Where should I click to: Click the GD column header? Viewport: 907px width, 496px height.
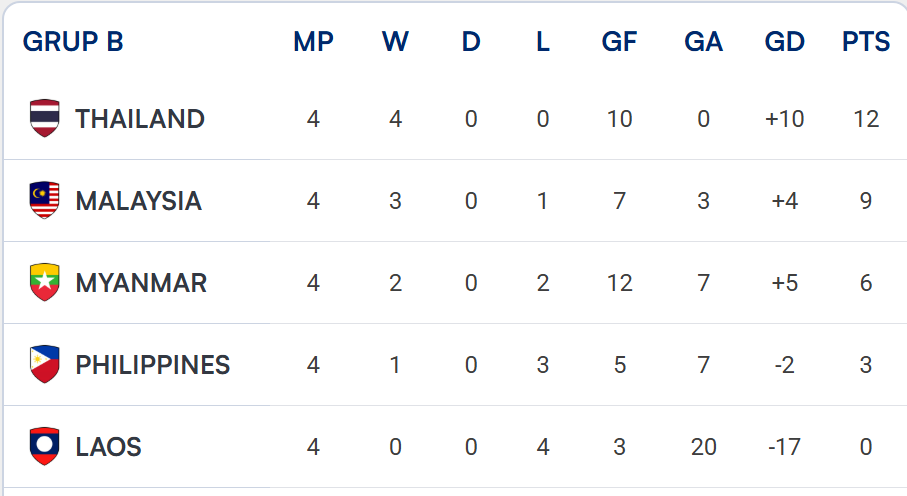(785, 42)
